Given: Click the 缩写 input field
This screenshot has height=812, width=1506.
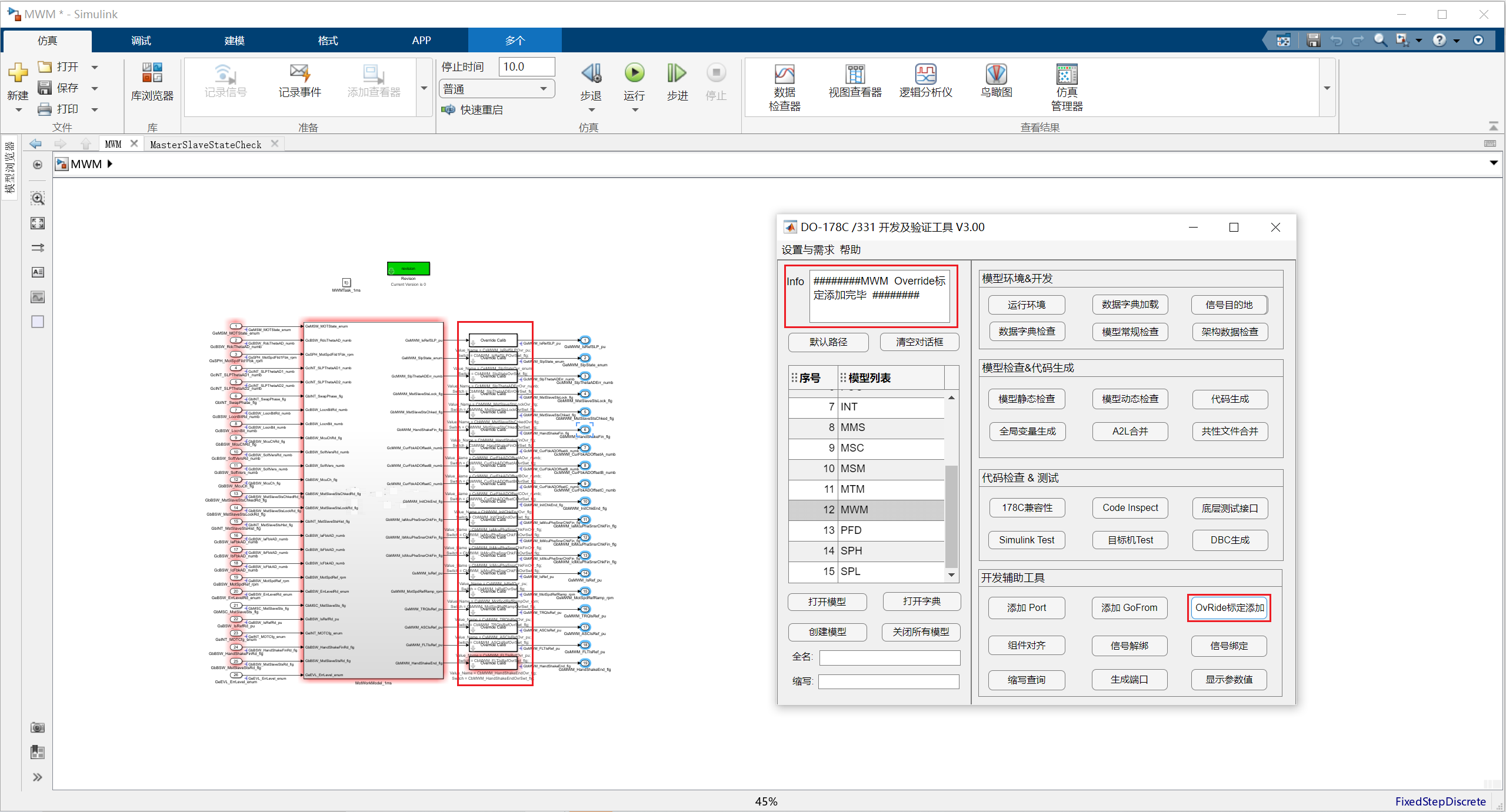Looking at the screenshot, I should (888, 681).
